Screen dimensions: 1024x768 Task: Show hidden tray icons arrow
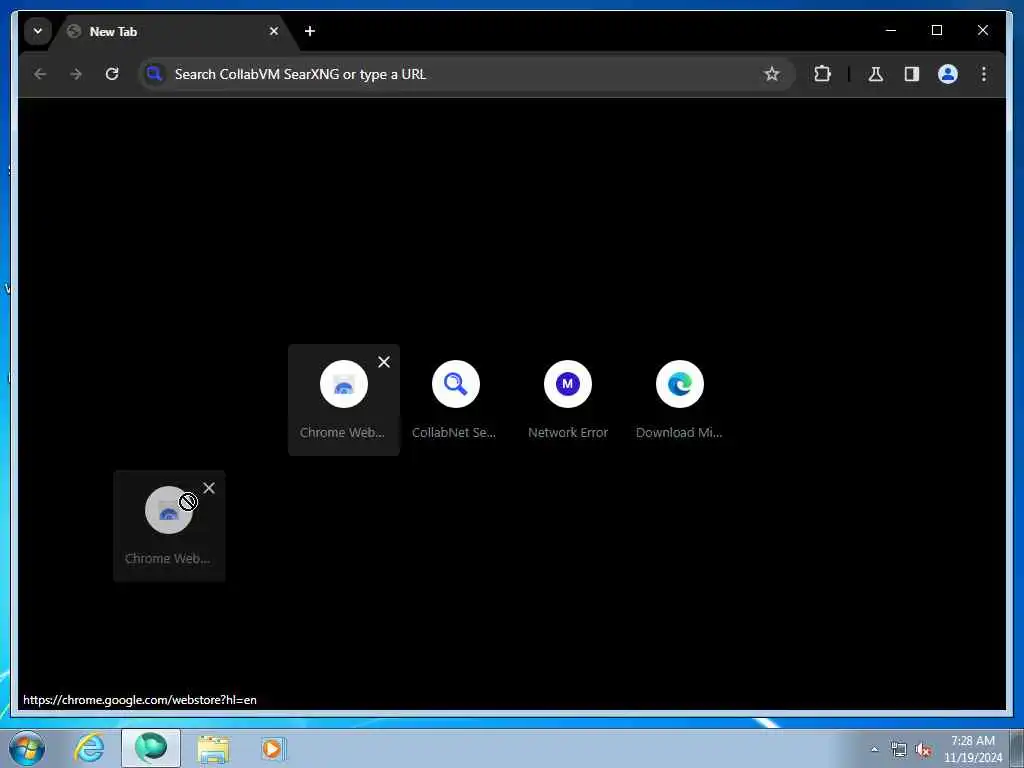[x=874, y=749]
